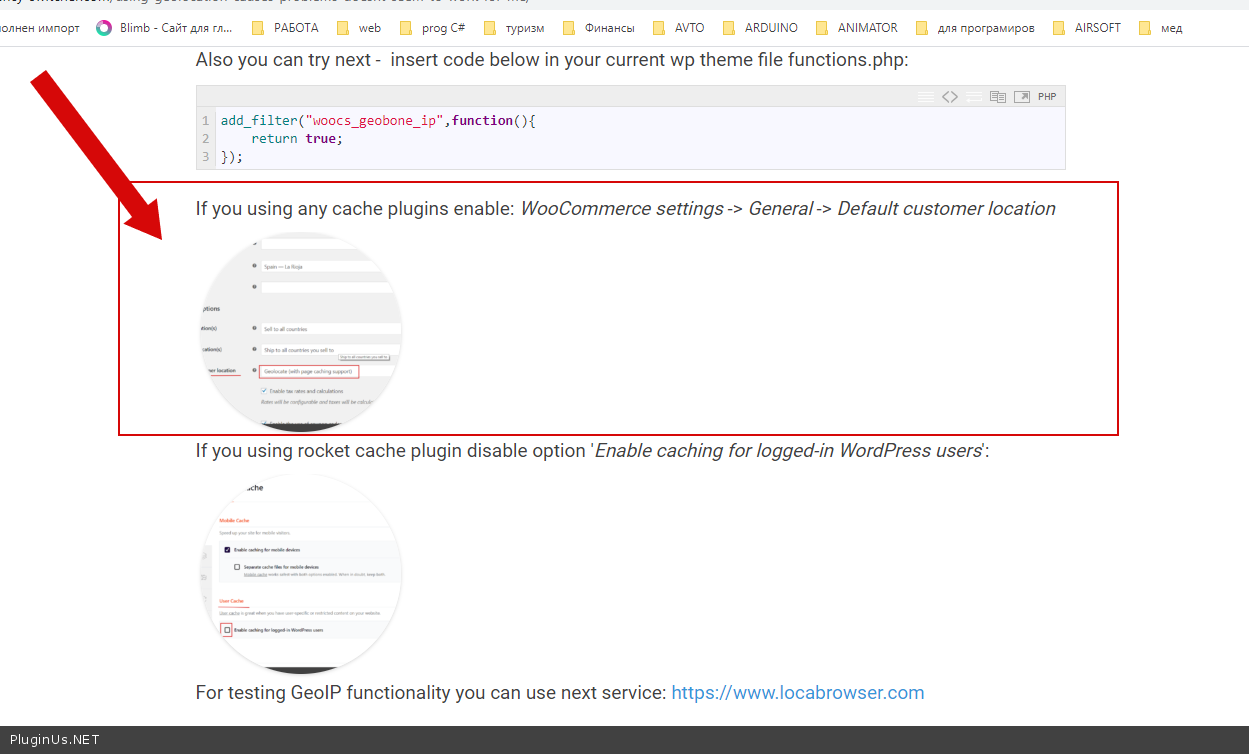Open code in new window icon
The width and height of the screenshot is (1249, 754).
[1021, 97]
